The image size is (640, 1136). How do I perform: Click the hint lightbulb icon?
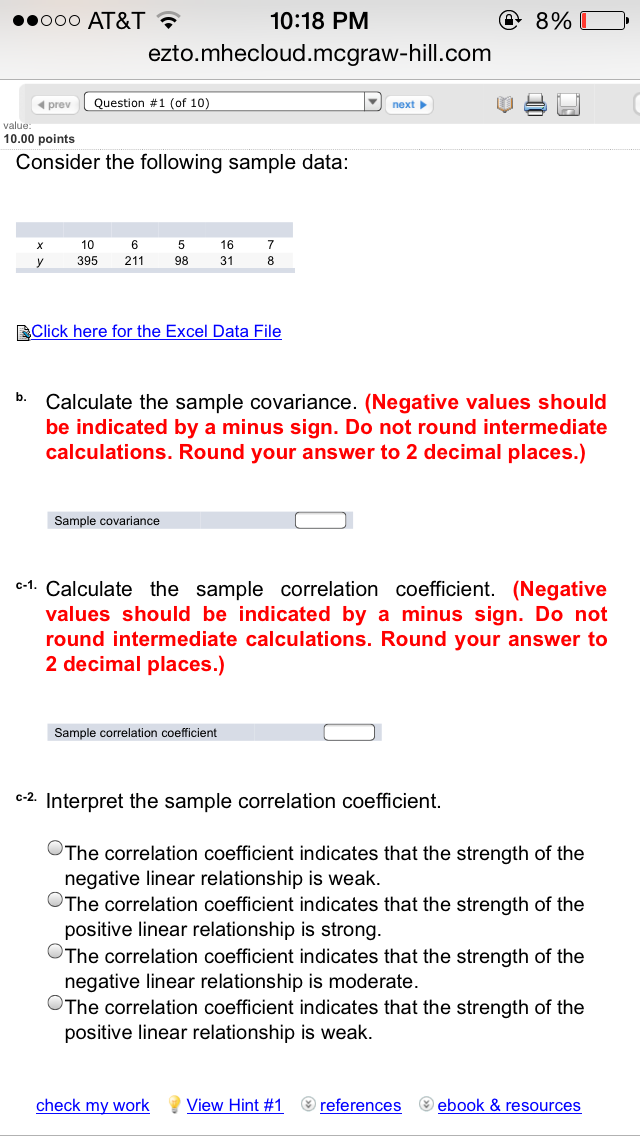click(174, 1105)
